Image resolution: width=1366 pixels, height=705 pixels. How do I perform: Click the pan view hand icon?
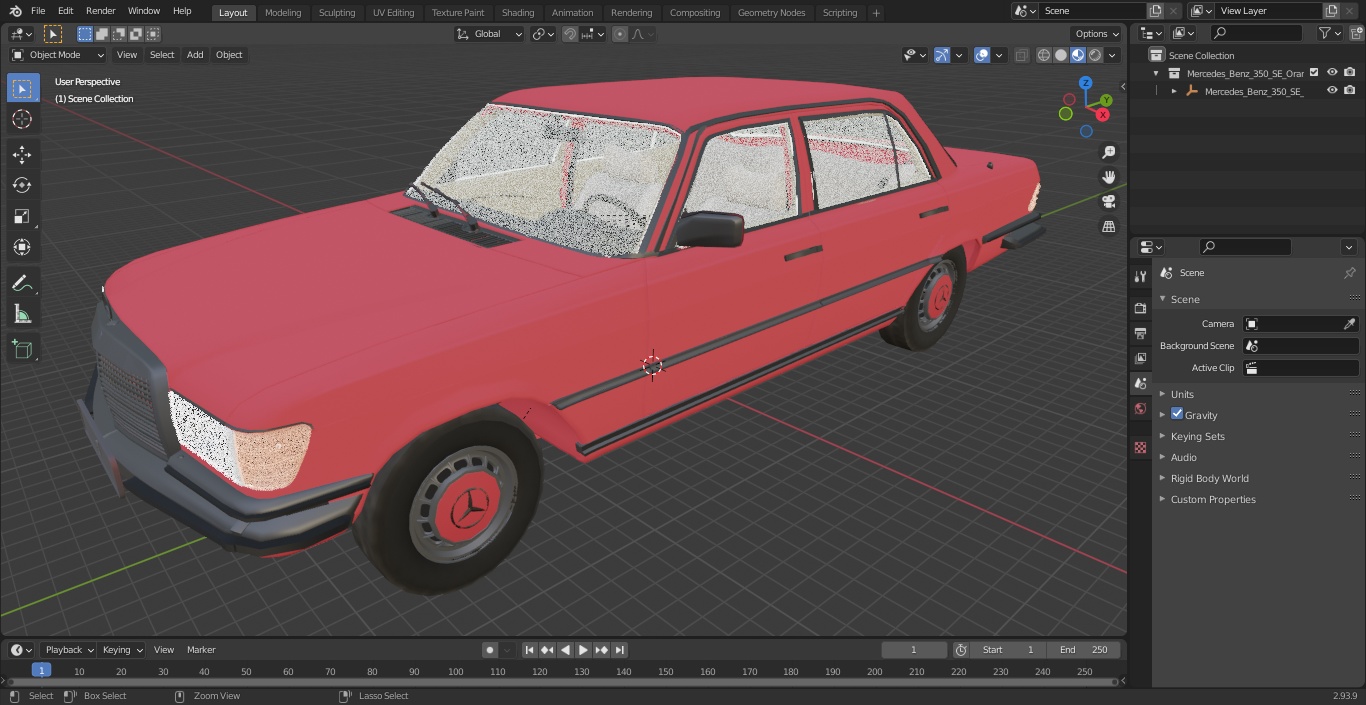coord(1108,177)
